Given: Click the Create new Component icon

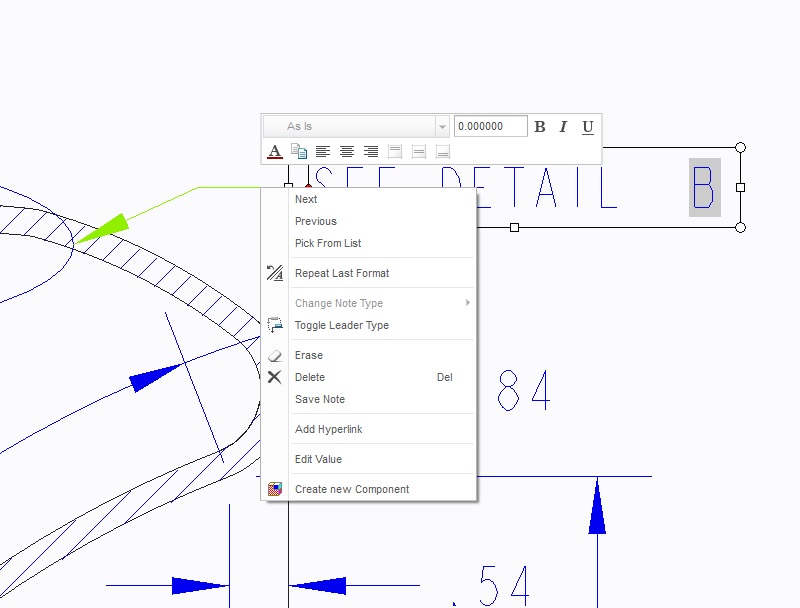Looking at the screenshot, I should click(274, 489).
